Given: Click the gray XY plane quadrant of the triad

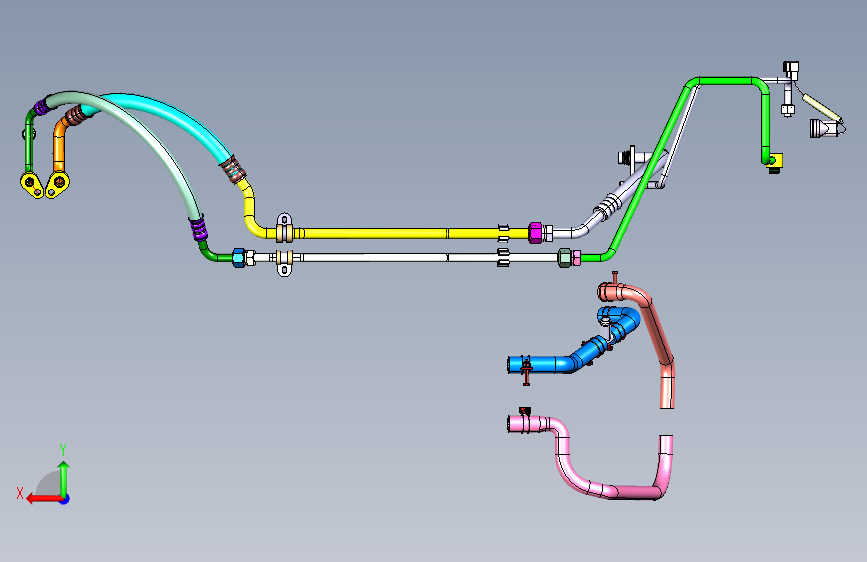Looking at the screenshot, I should [48, 483].
